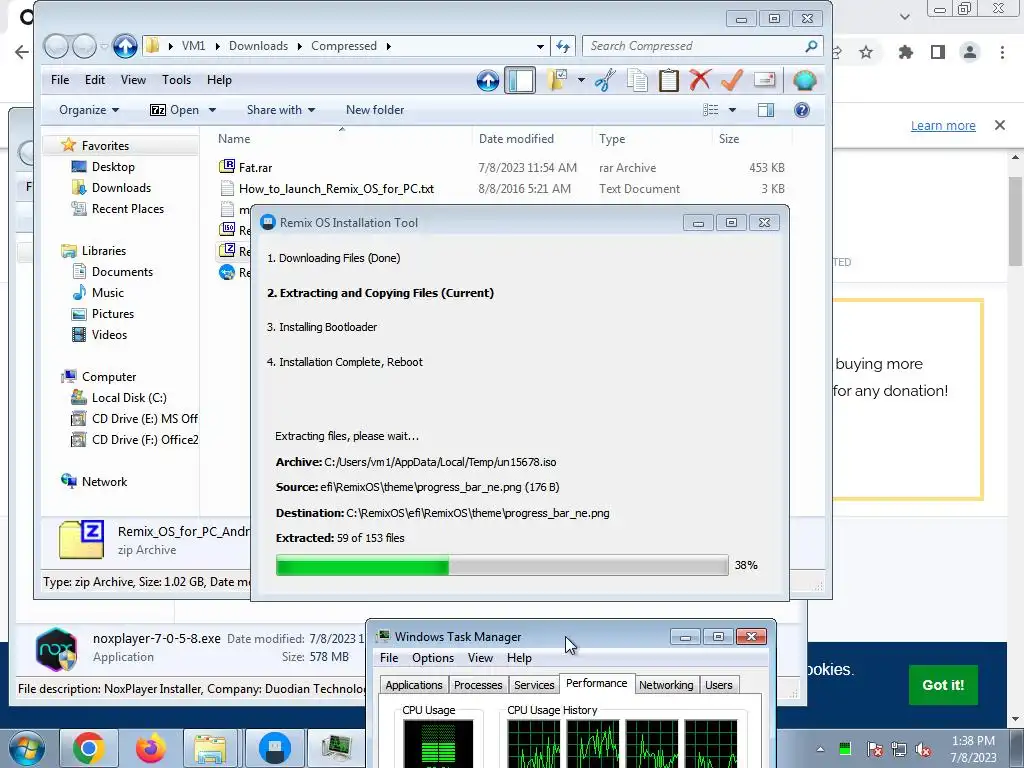Screen dimensions: 1024x768
Task: Open Task Manager Options menu
Action: coord(433,658)
